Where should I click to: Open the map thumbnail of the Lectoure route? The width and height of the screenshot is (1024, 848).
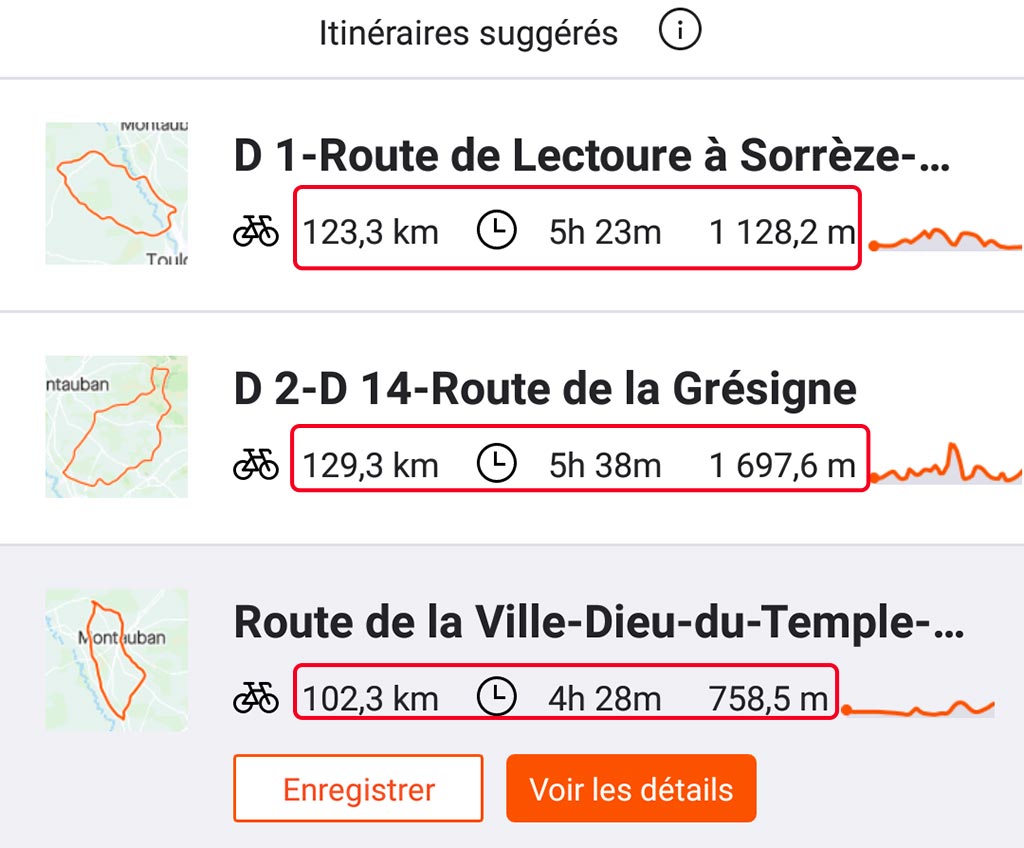116,193
